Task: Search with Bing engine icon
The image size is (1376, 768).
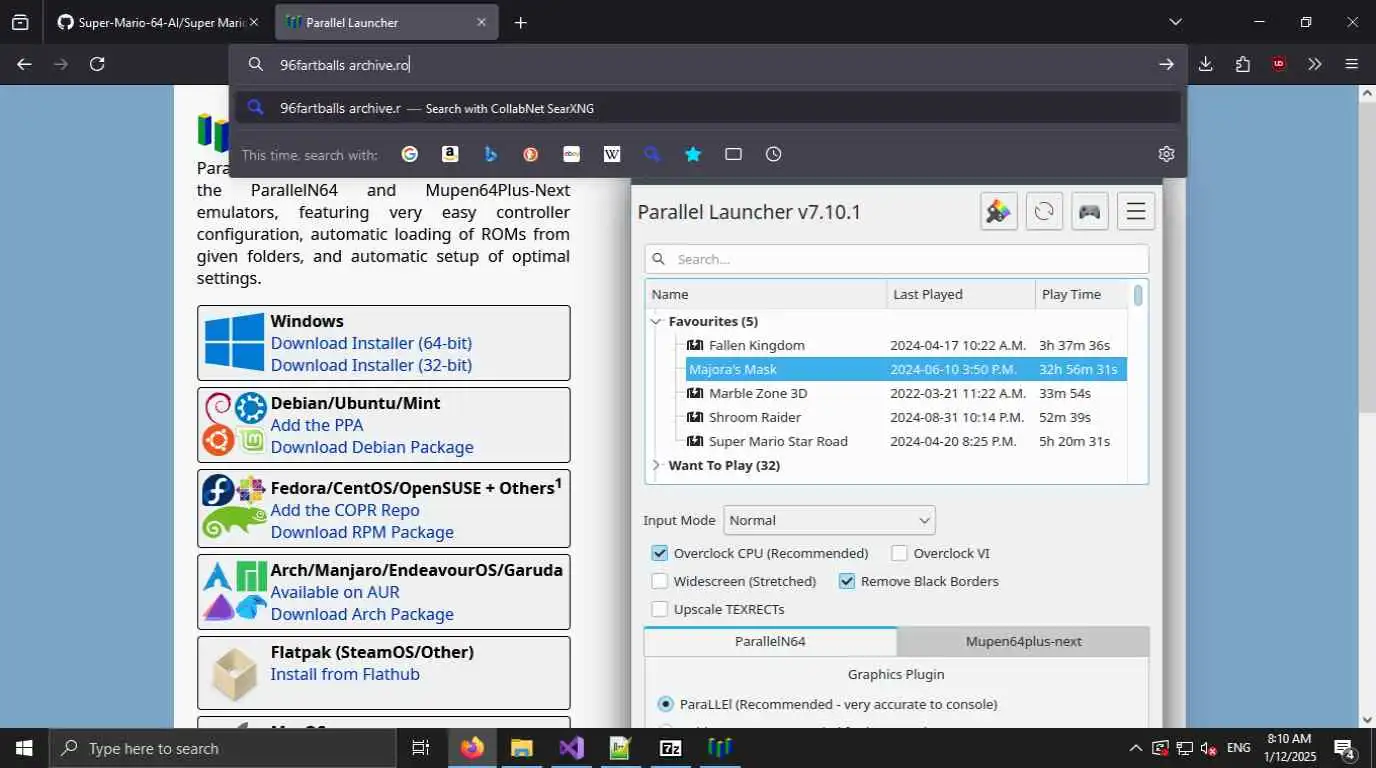Action: coord(491,154)
